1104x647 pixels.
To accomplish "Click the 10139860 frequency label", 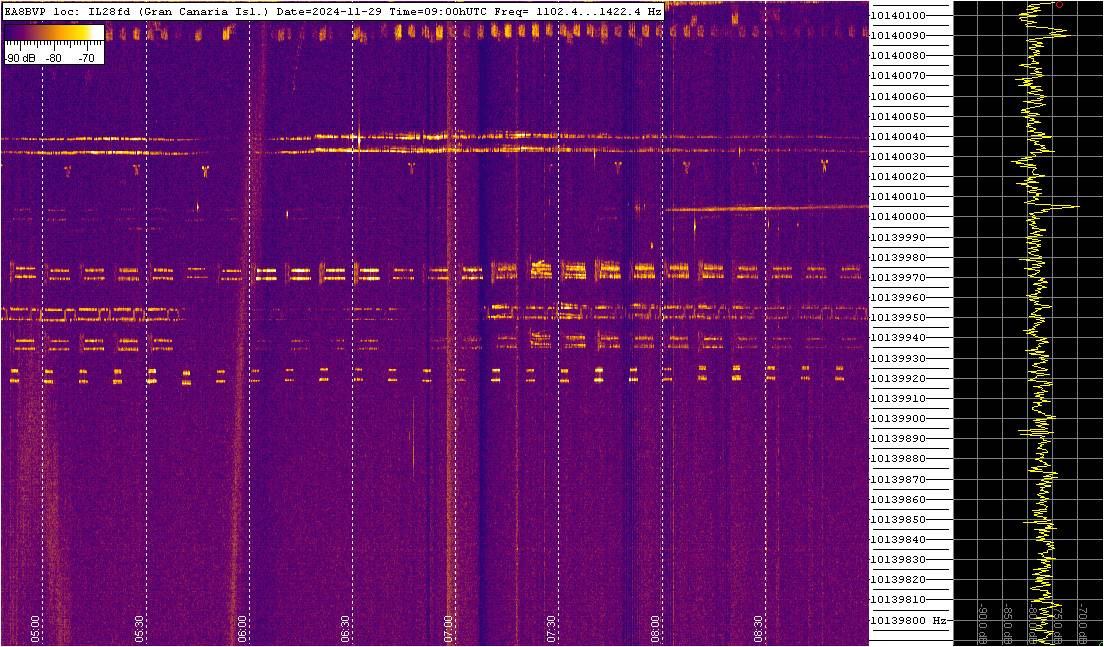I will [898, 500].
